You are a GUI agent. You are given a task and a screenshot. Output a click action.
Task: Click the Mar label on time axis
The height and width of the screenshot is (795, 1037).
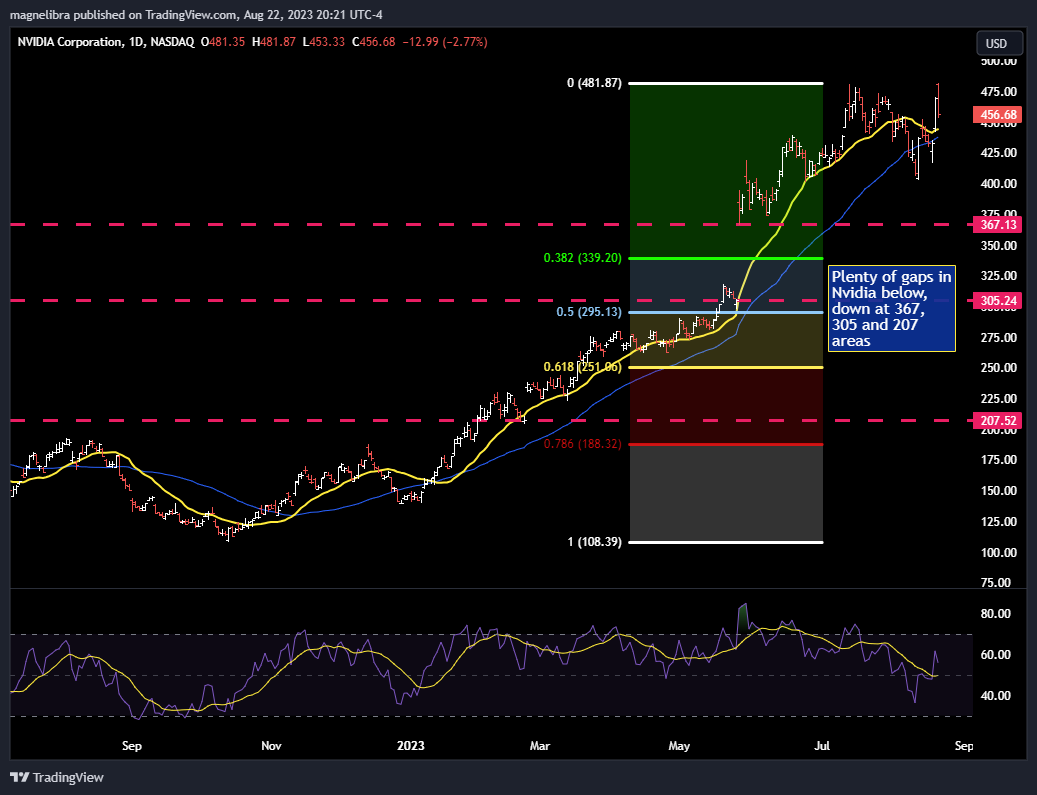(x=540, y=746)
